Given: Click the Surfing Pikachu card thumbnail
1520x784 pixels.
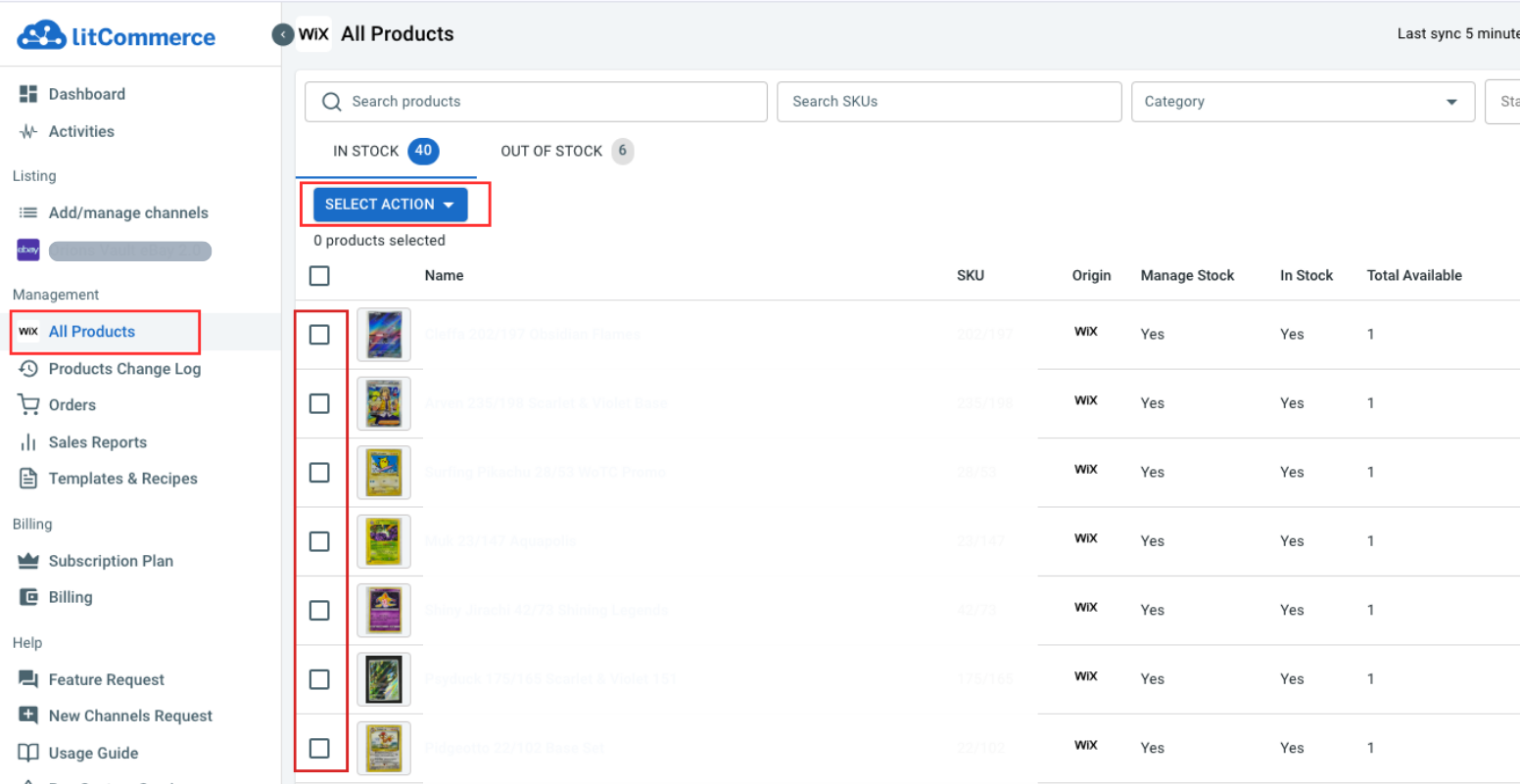Looking at the screenshot, I should point(384,473).
